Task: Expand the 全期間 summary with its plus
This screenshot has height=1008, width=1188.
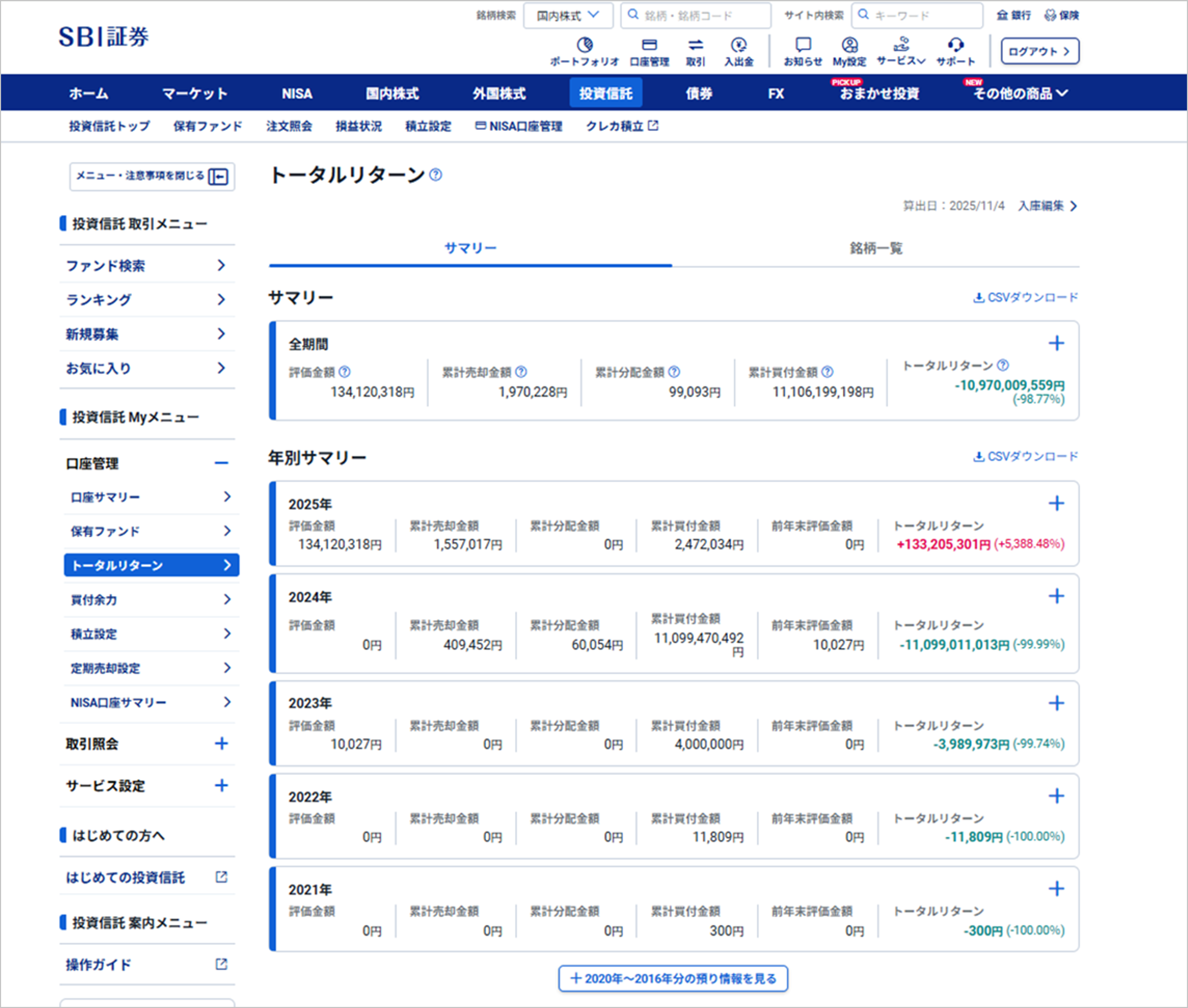Action: click(1056, 343)
